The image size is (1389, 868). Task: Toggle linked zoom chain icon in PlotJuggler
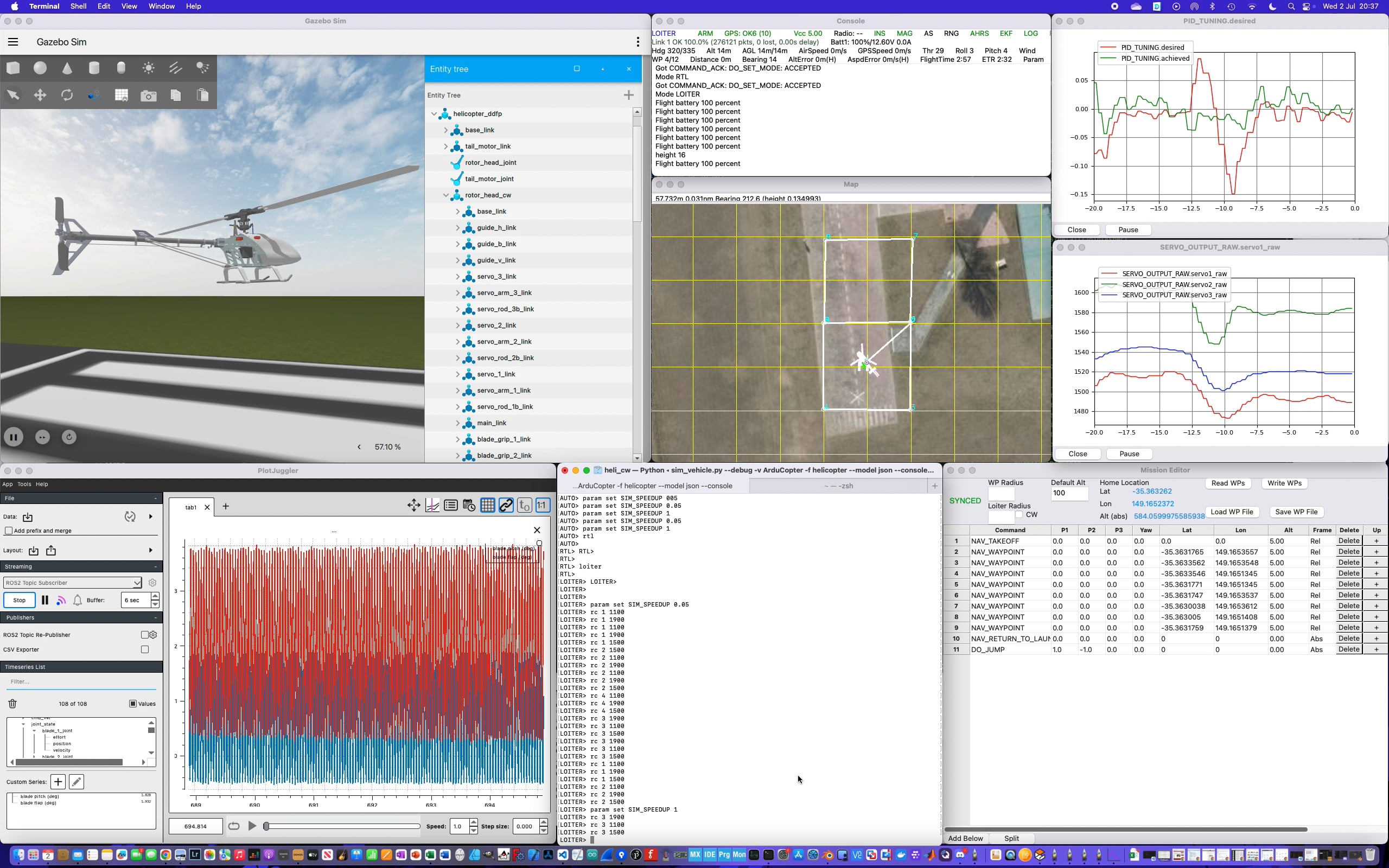coord(506,505)
